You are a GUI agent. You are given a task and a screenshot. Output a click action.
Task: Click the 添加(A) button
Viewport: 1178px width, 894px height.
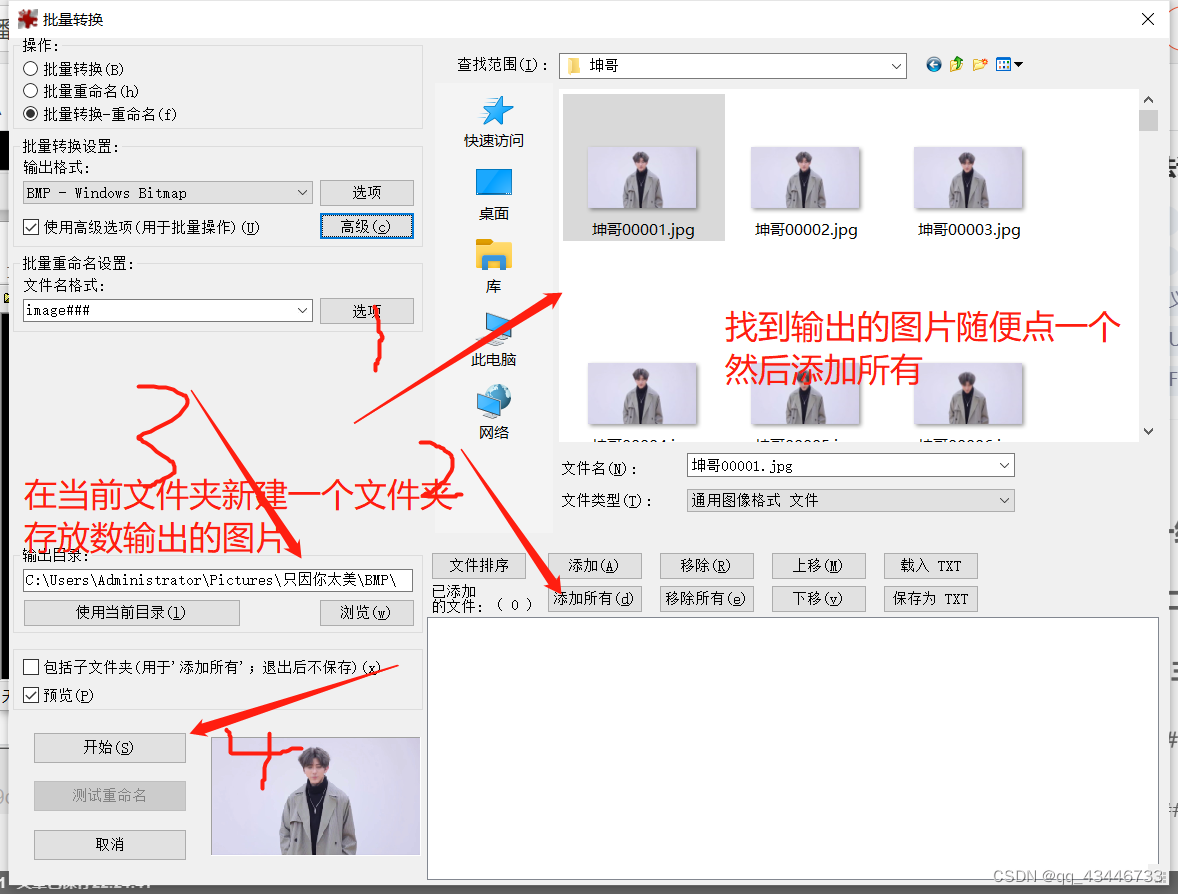[594, 566]
